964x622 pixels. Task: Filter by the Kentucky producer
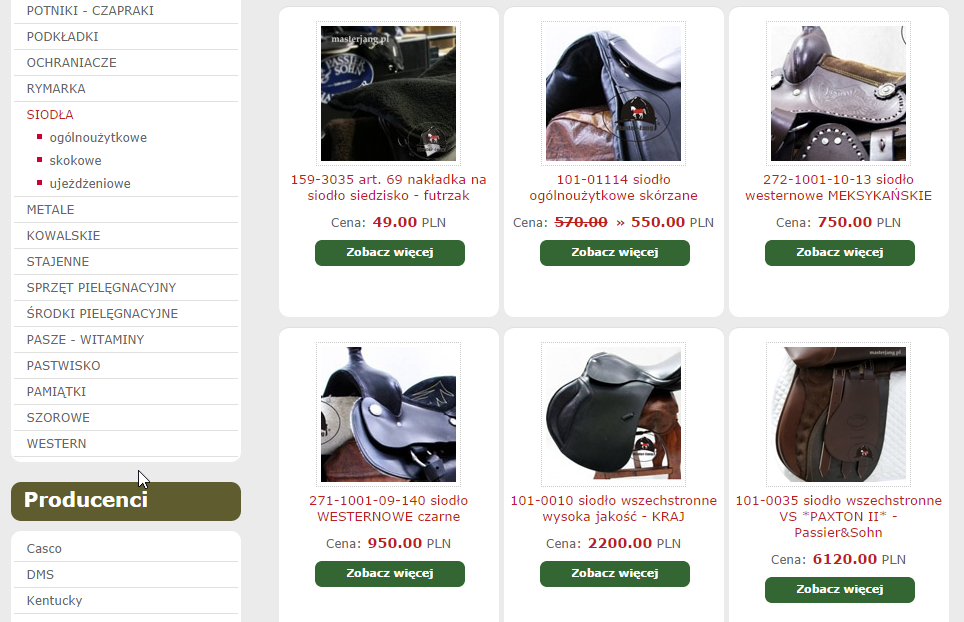pyautogui.click(x=54, y=600)
